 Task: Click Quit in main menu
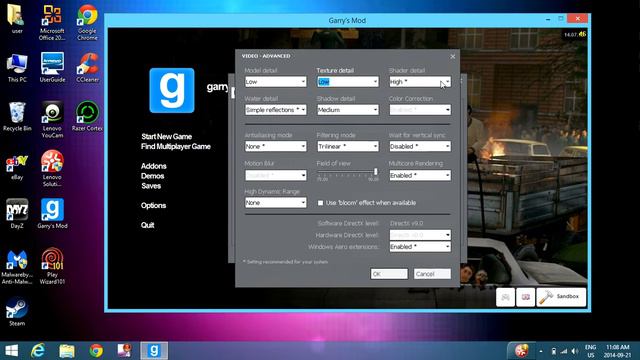tap(147, 225)
